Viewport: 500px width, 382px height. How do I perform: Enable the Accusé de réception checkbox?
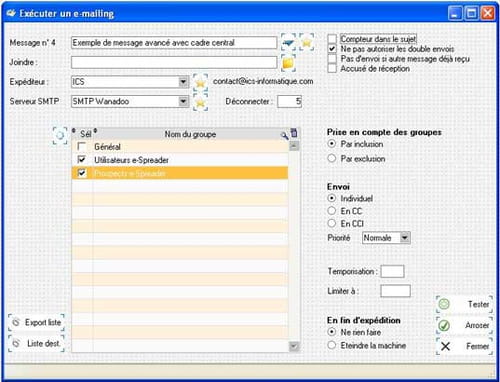(x=332, y=68)
